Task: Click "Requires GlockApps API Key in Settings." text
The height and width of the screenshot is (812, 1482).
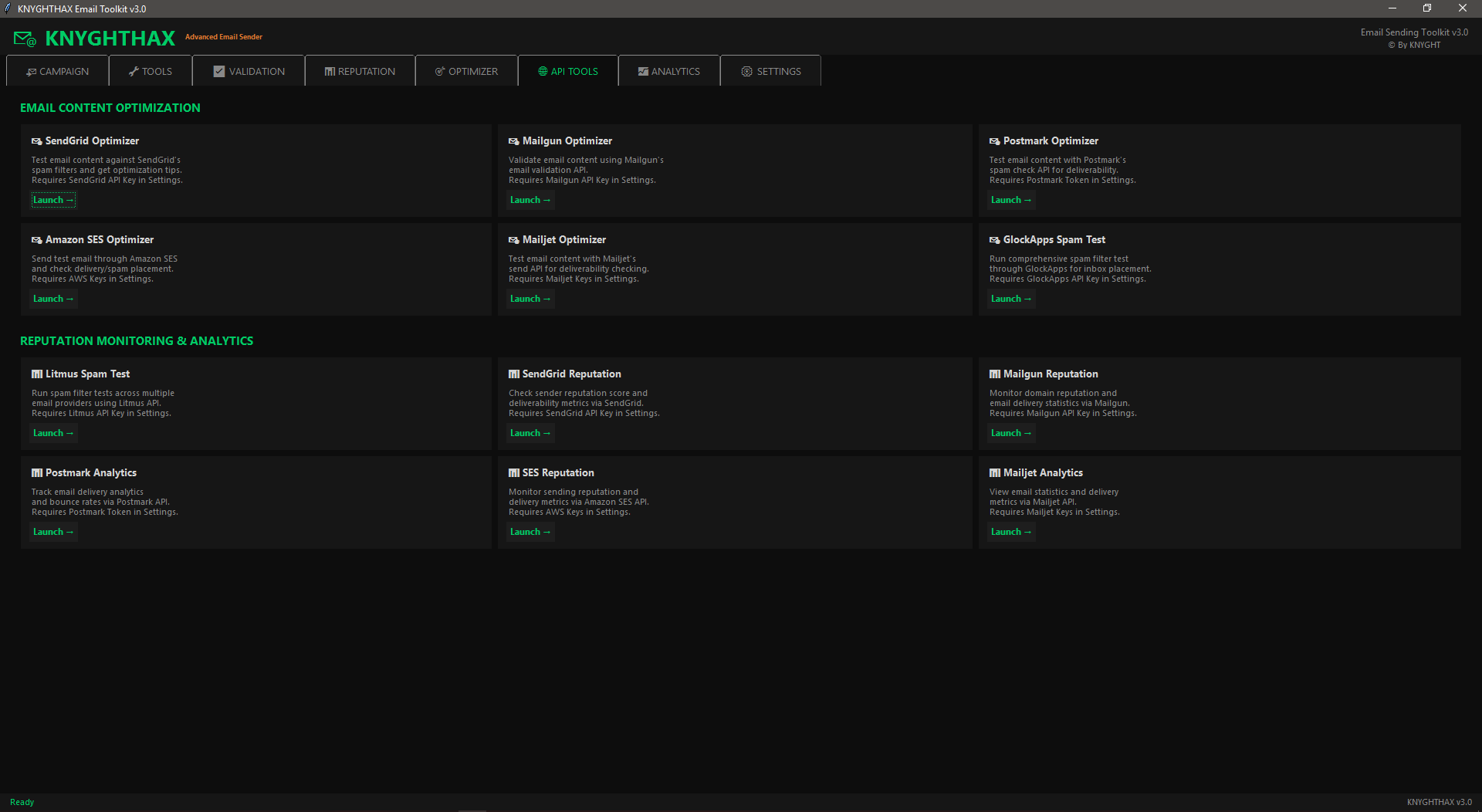Action: click(x=1068, y=279)
